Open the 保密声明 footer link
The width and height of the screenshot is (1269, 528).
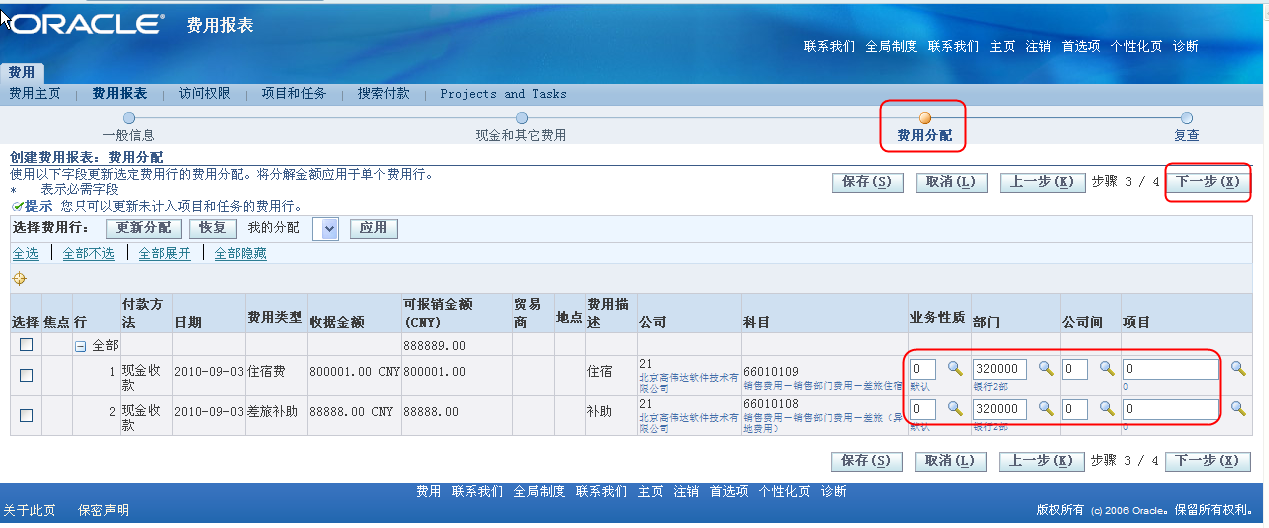[104, 510]
